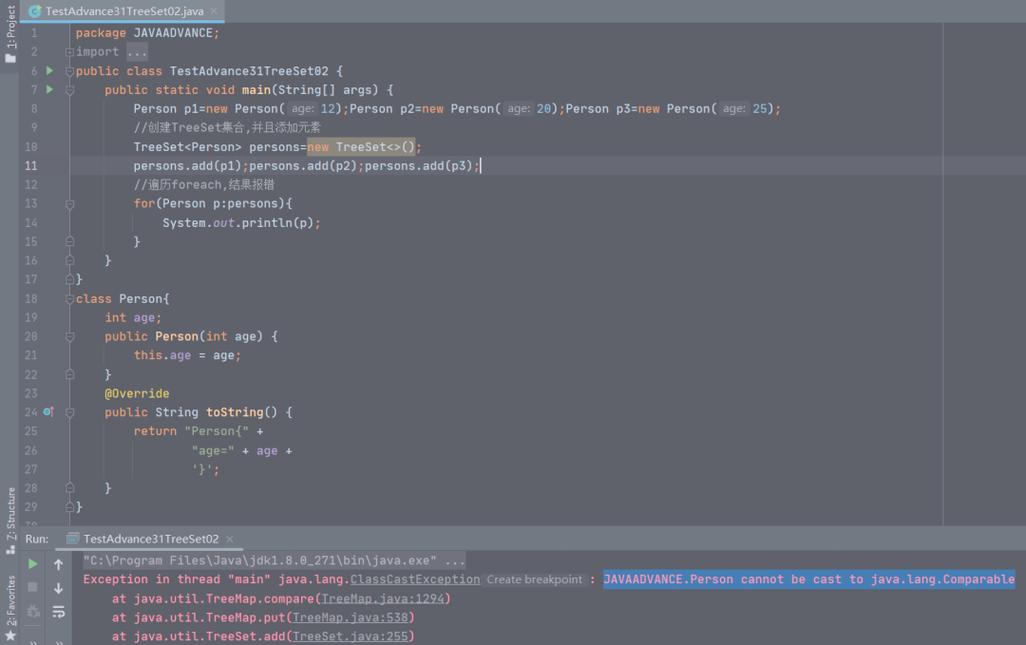The width and height of the screenshot is (1026, 645).
Task: Click the 'int age;' field declaration
Action: coord(133,318)
